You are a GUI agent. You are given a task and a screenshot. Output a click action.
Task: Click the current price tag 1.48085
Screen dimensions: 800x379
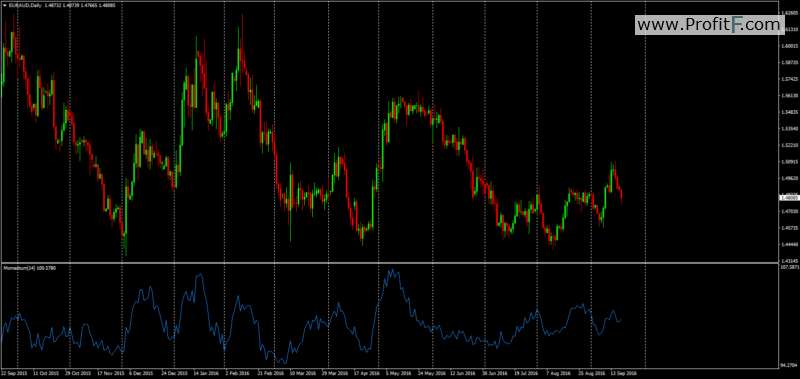(790, 197)
